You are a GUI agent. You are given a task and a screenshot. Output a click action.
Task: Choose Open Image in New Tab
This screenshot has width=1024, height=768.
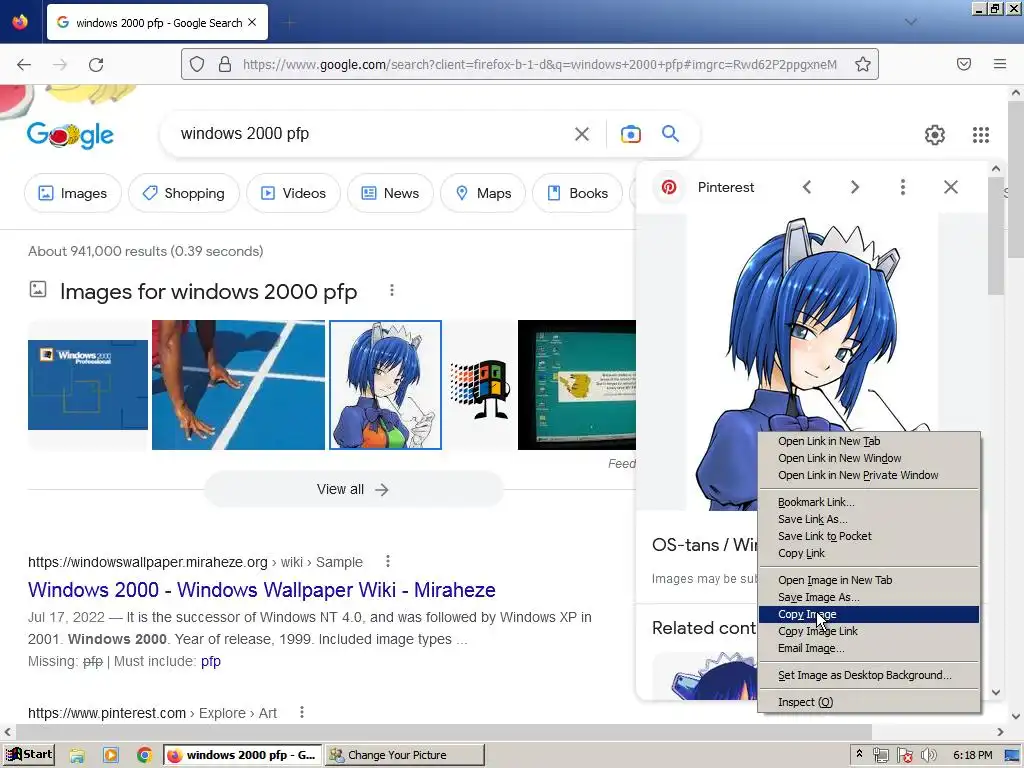[x=869, y=579]
